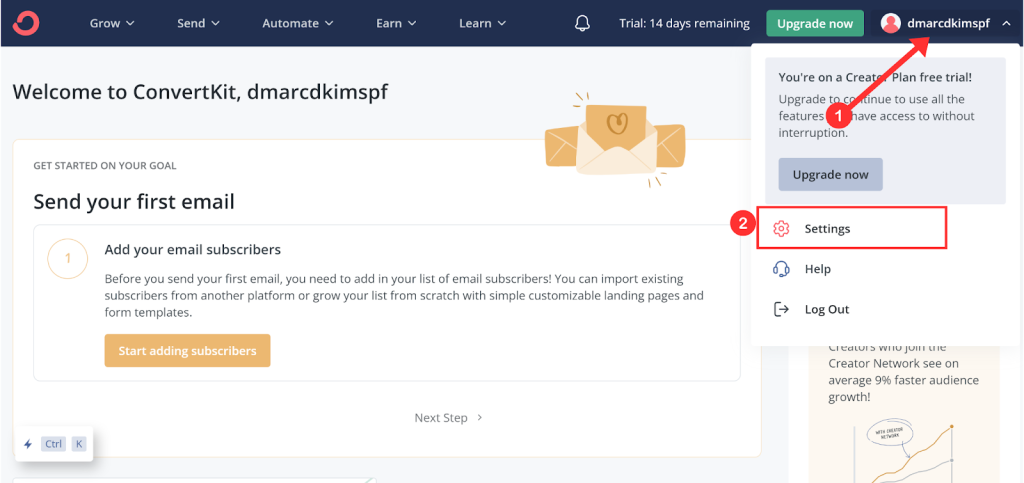1024x483 pixels.
Task: Open the notifications bell
Action: [x=583, y=23]
